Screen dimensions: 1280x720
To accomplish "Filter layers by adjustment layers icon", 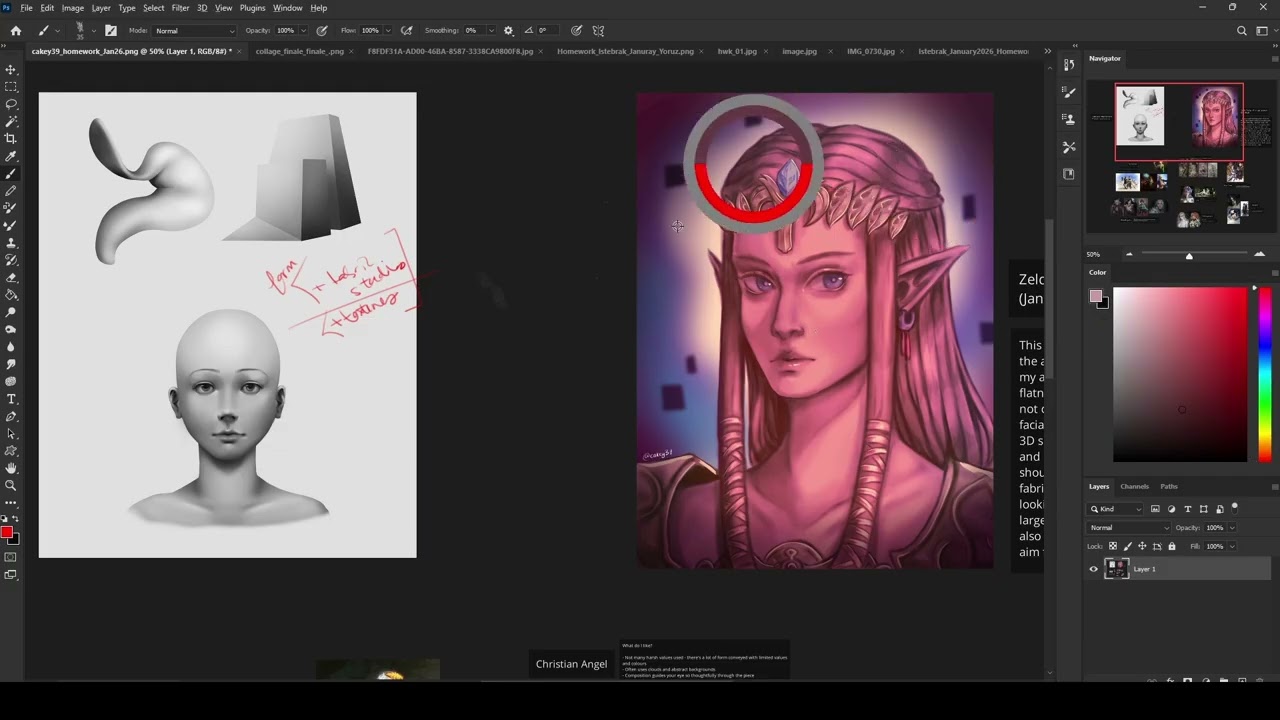I will [x=1171, y=509].
